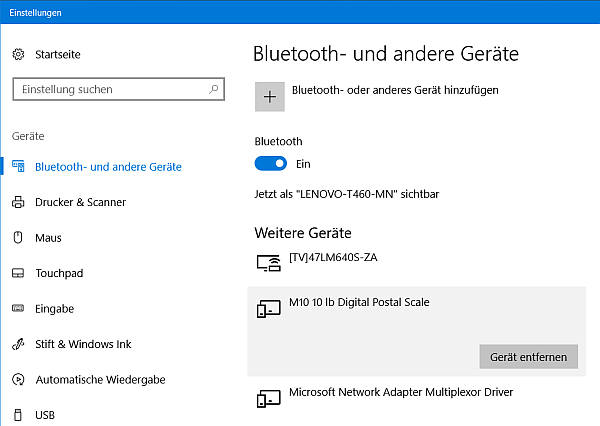Click the Eingabe keyboard icon
600x426 pixels.
pos(18,309)
